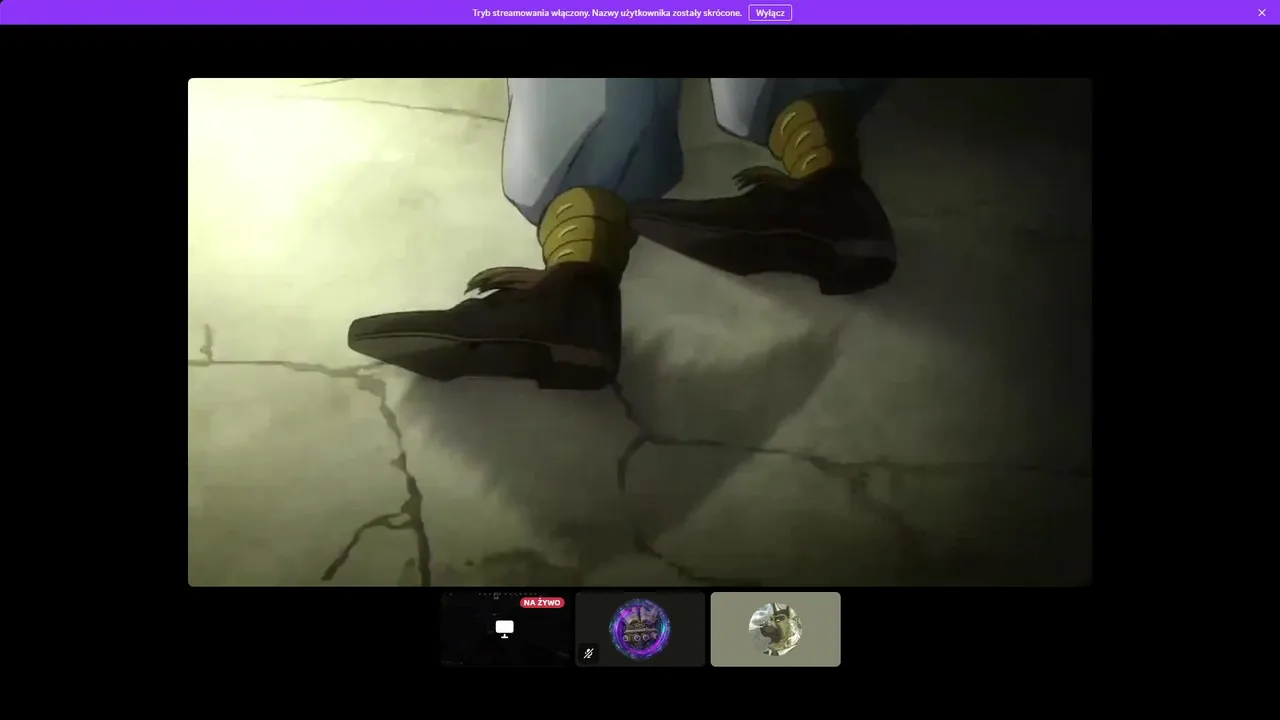
Task: Click the streamer mode notice text
Action: click(x=607, y=13)
